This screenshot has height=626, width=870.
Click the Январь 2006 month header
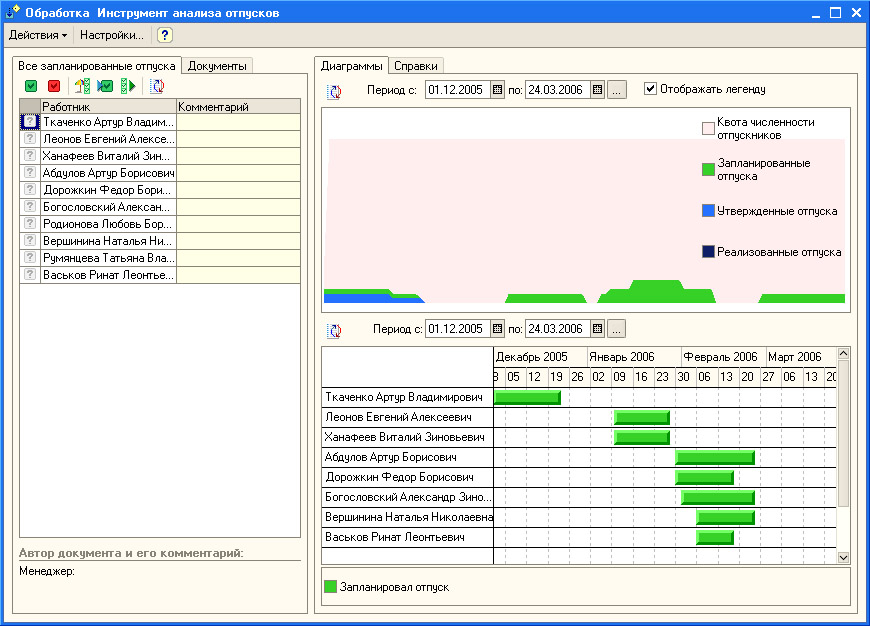coord(634,357)
